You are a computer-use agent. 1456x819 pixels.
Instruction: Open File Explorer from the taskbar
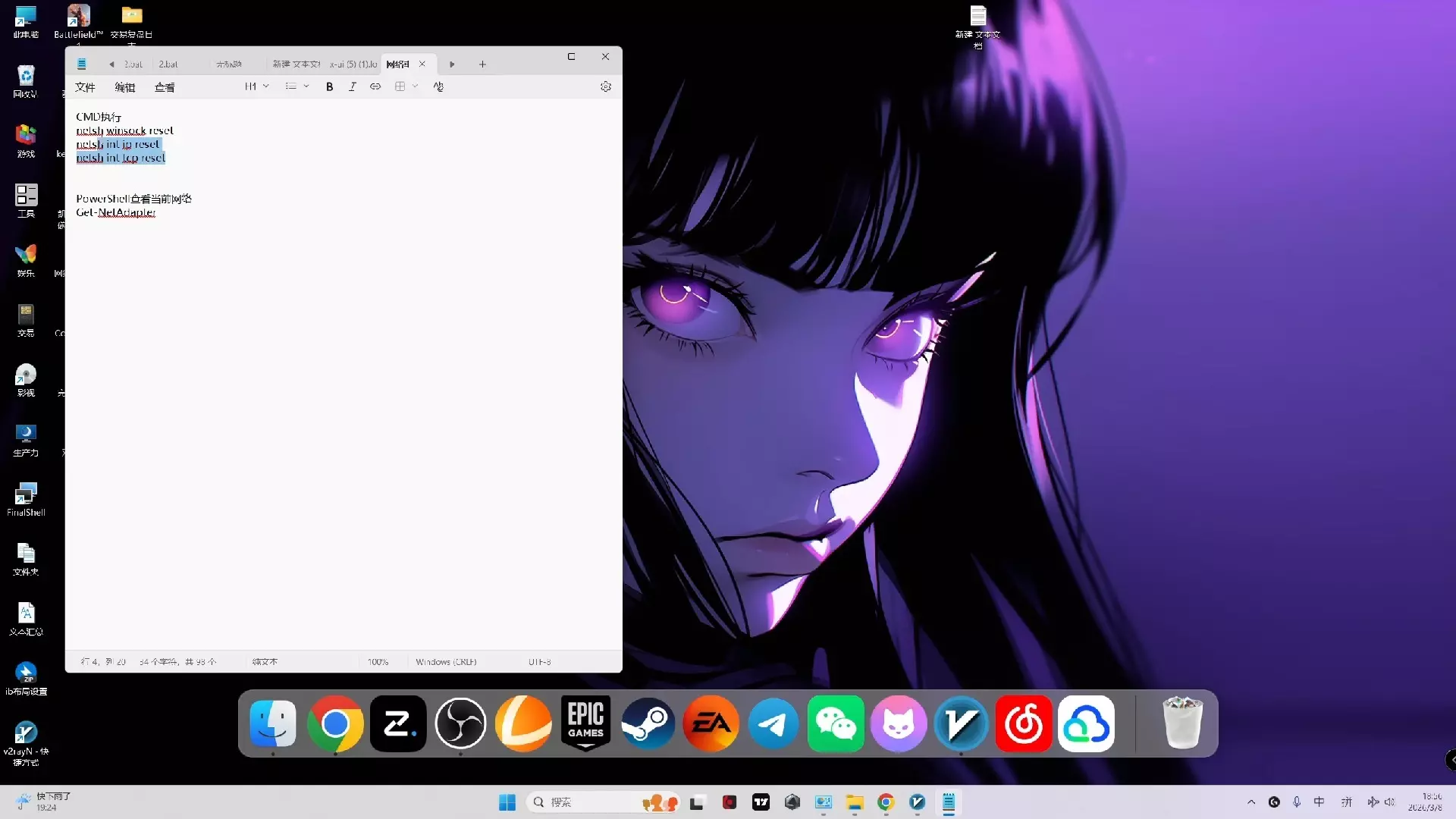[855, 802]
